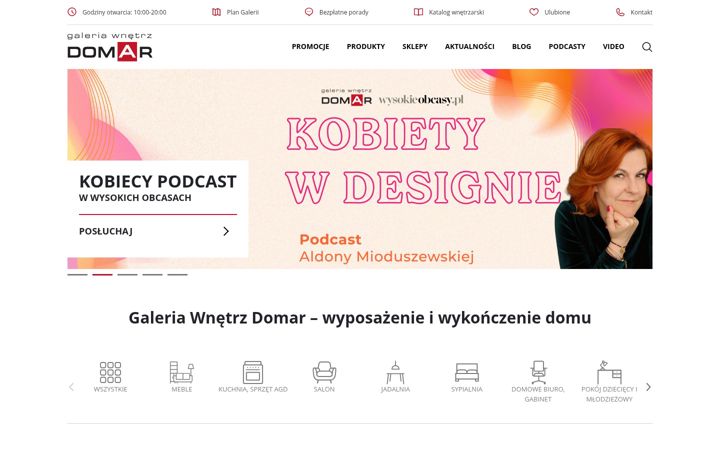This screenshot has height=450, width=720.
Task: Open the Kontakt link
Action: tap(641, 12)
